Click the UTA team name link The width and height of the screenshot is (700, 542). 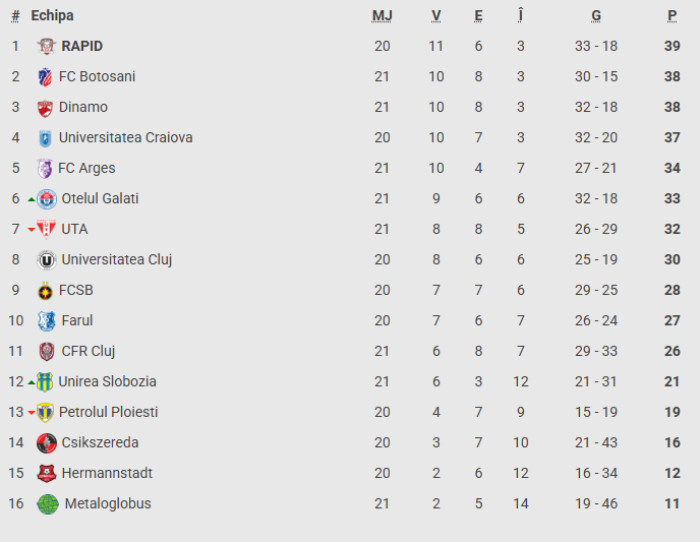(74, 229)
